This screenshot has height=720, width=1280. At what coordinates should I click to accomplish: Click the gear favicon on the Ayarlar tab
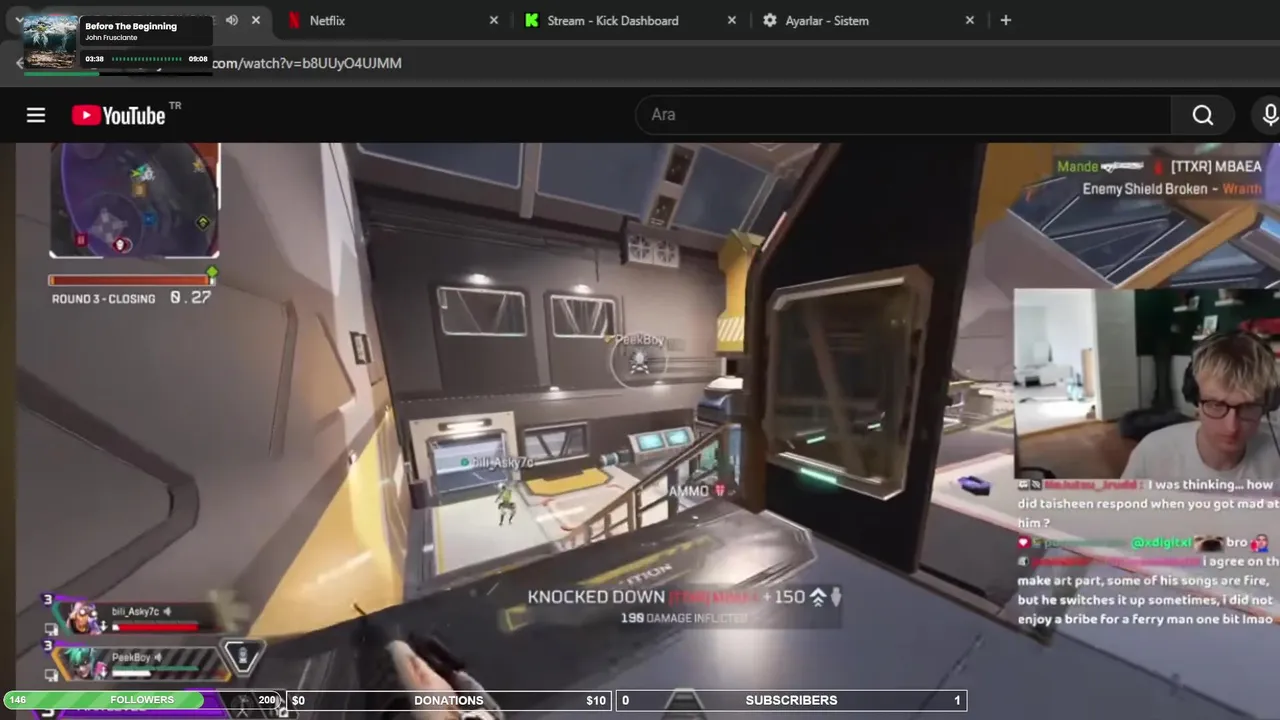pos(770,20)
